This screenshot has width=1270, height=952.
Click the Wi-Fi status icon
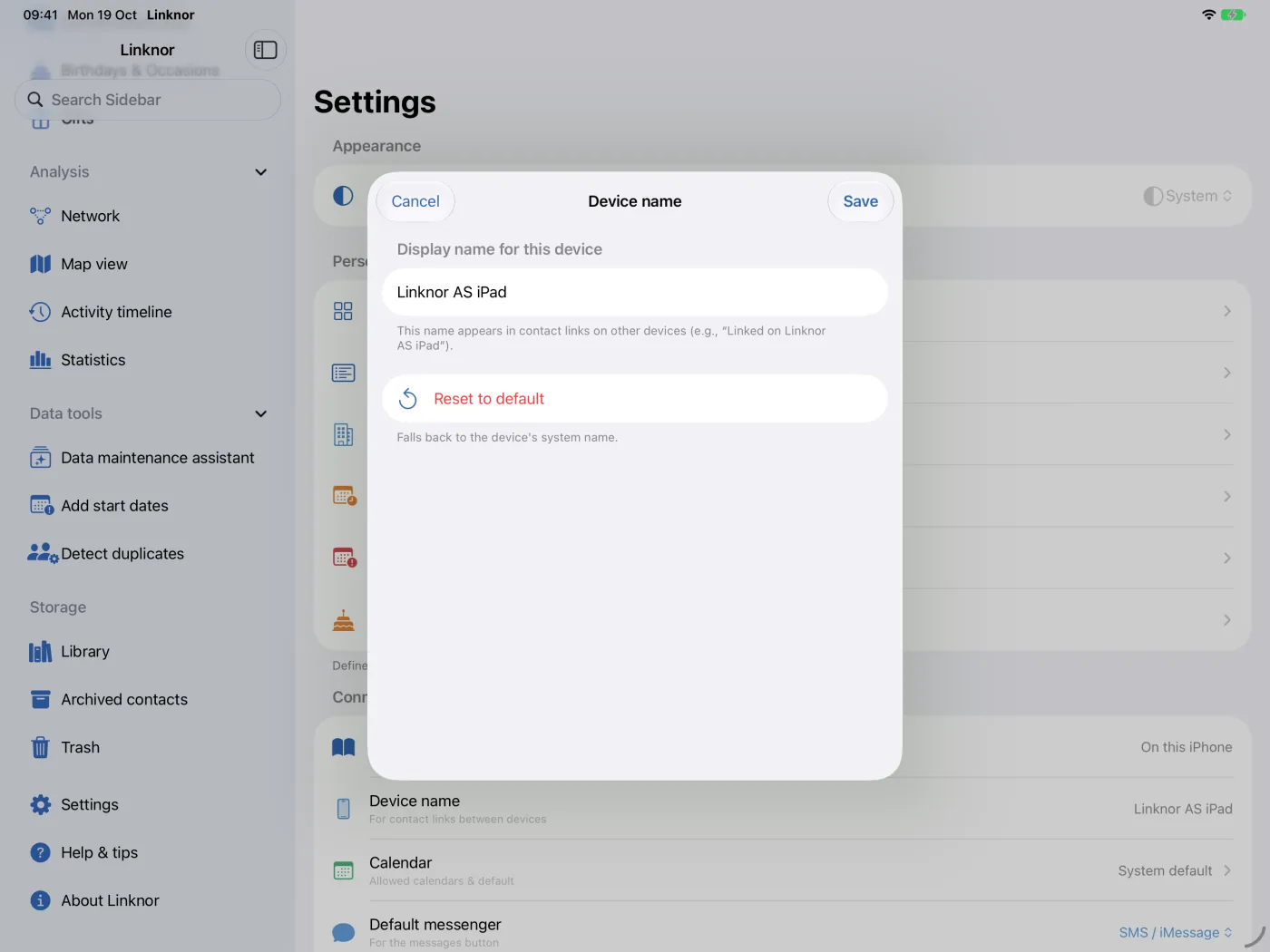pyautogui.click(x=1208, y=15)
